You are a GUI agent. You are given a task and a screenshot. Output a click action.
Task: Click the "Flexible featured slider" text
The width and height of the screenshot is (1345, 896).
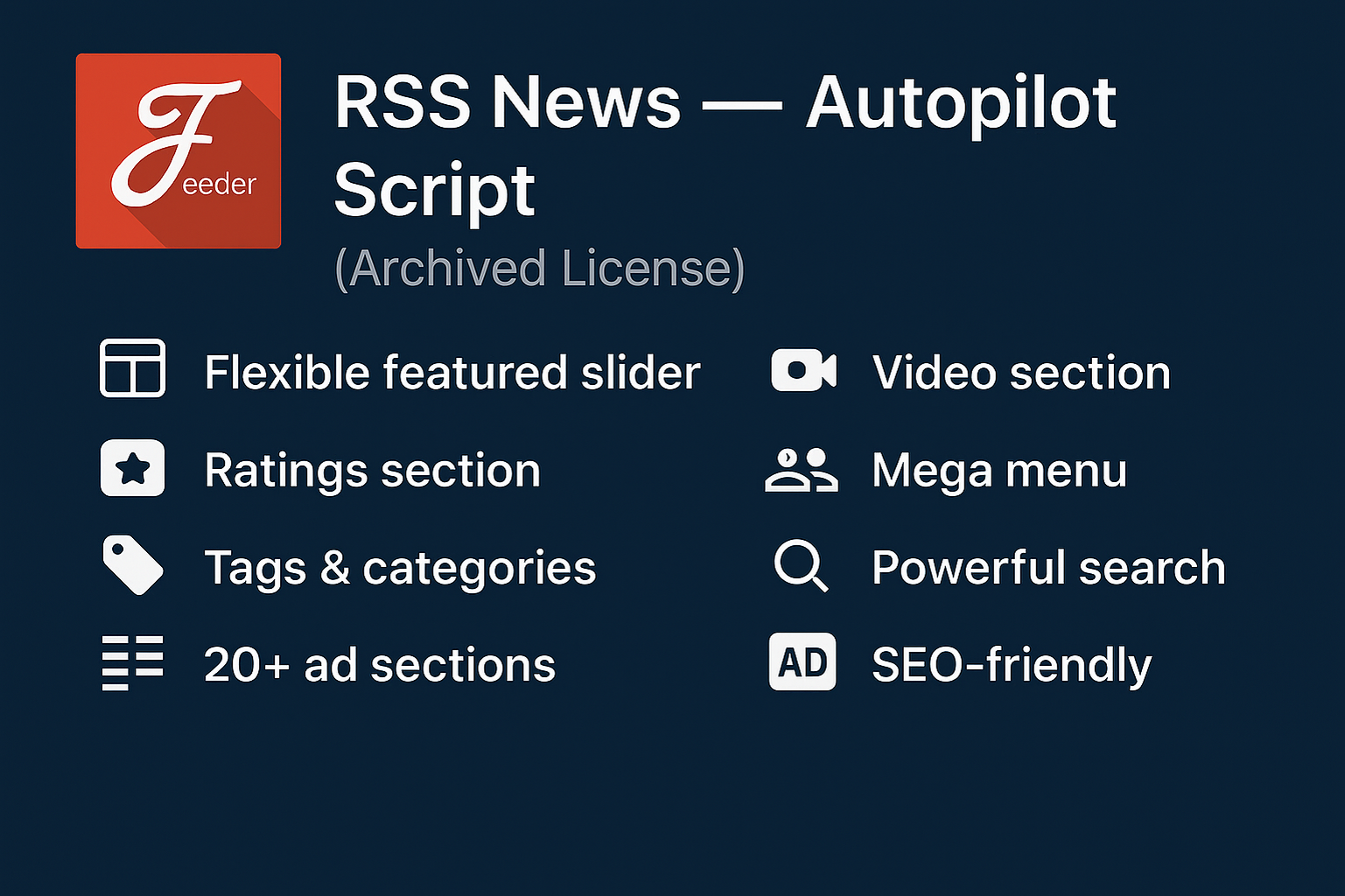tap(452, 373)
